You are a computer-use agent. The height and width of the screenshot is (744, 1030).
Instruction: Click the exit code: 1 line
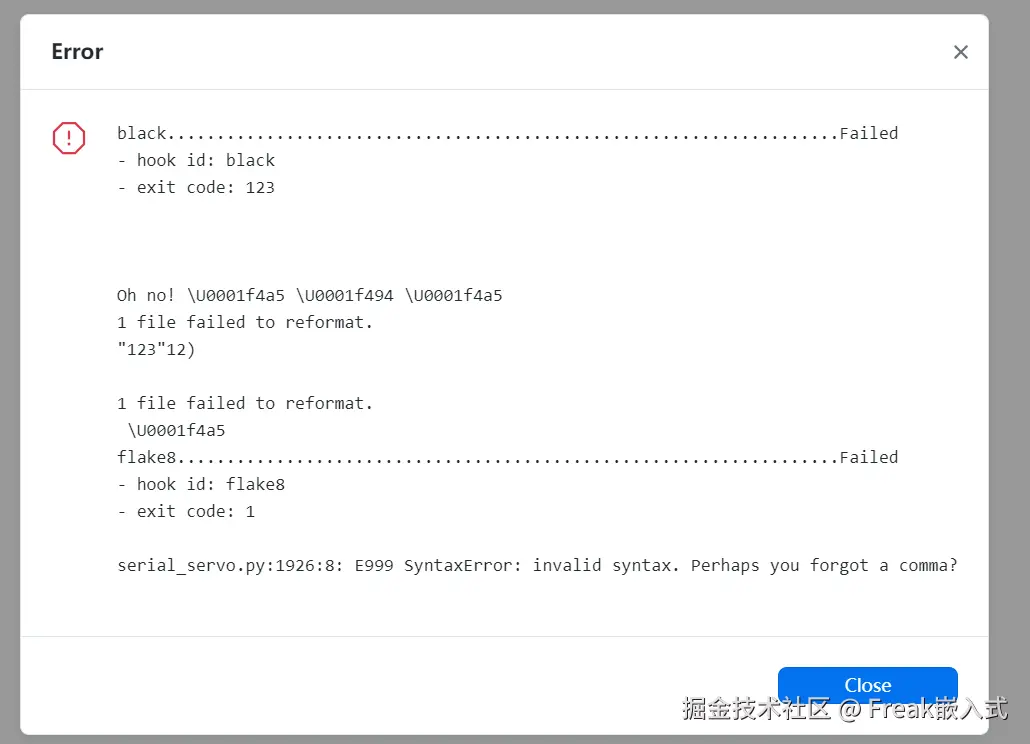click(186, 511)
